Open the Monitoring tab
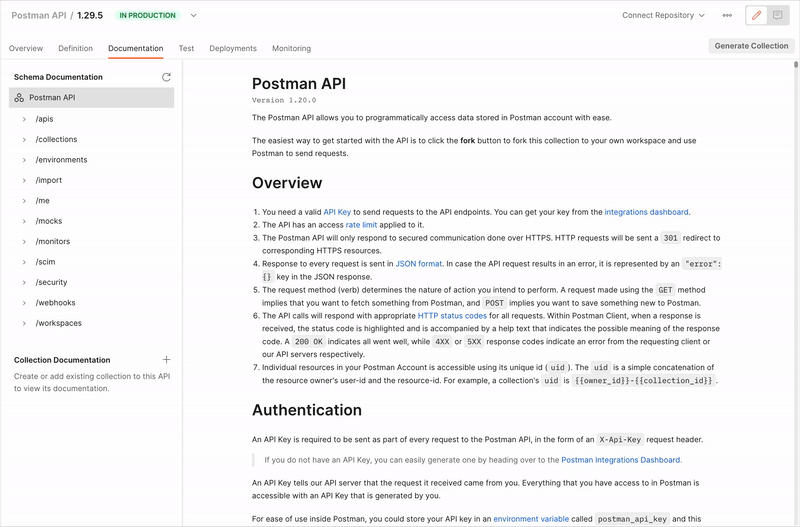The height and width of the screenshot is (527, 800). (291, 48)
